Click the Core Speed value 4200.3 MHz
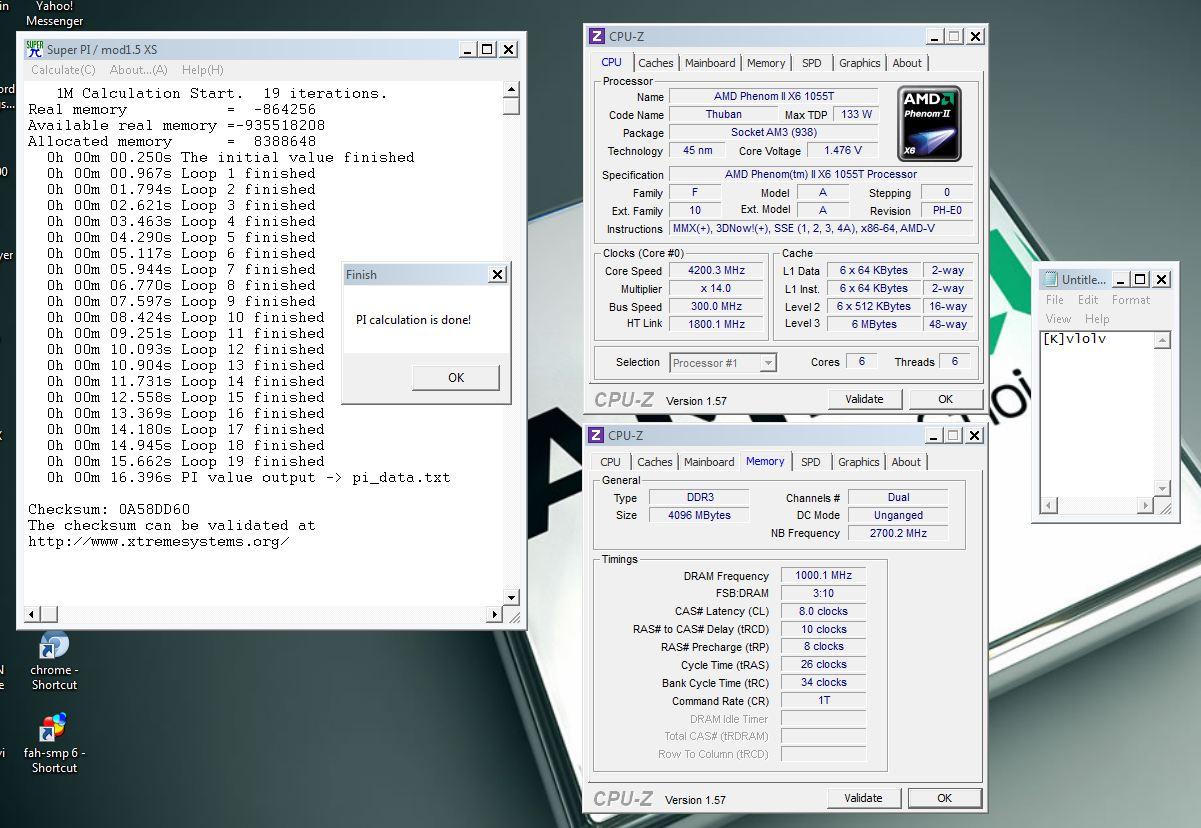Viewport: 1201px width, 828px height. (x=716, y=271)
